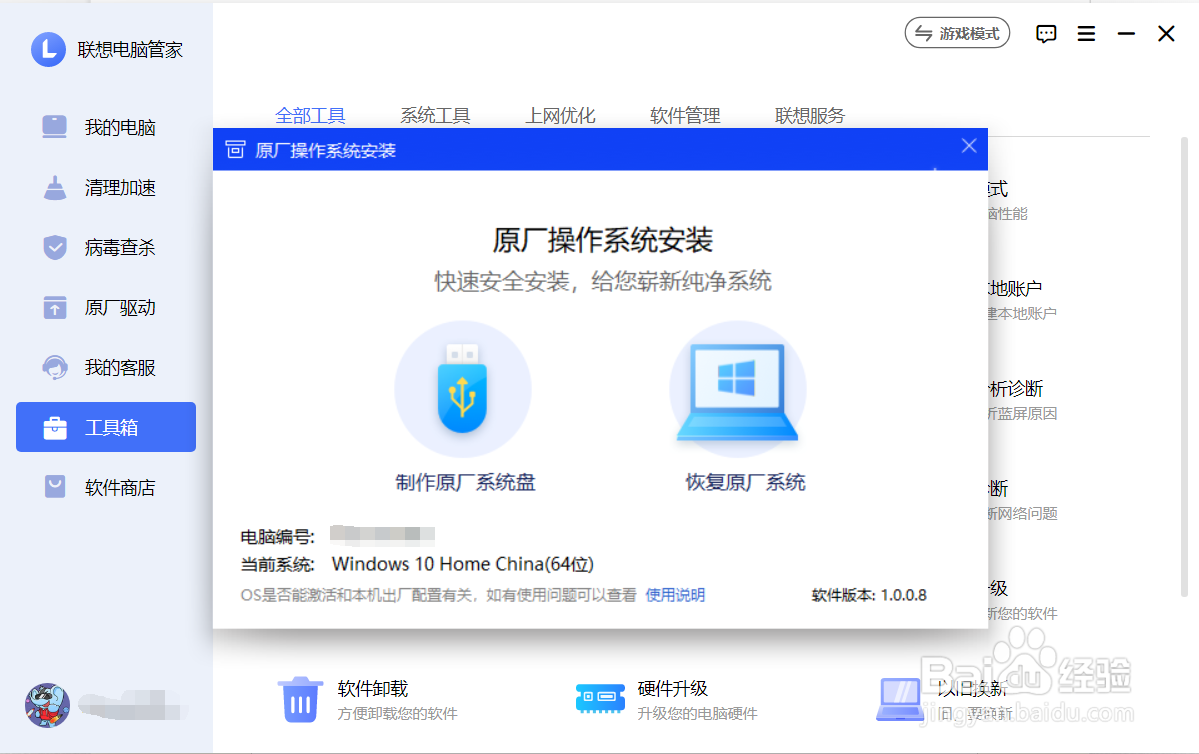The image size is (1199, 754).
Task: Open the hamburger main menu
Action: (1086, 34)
